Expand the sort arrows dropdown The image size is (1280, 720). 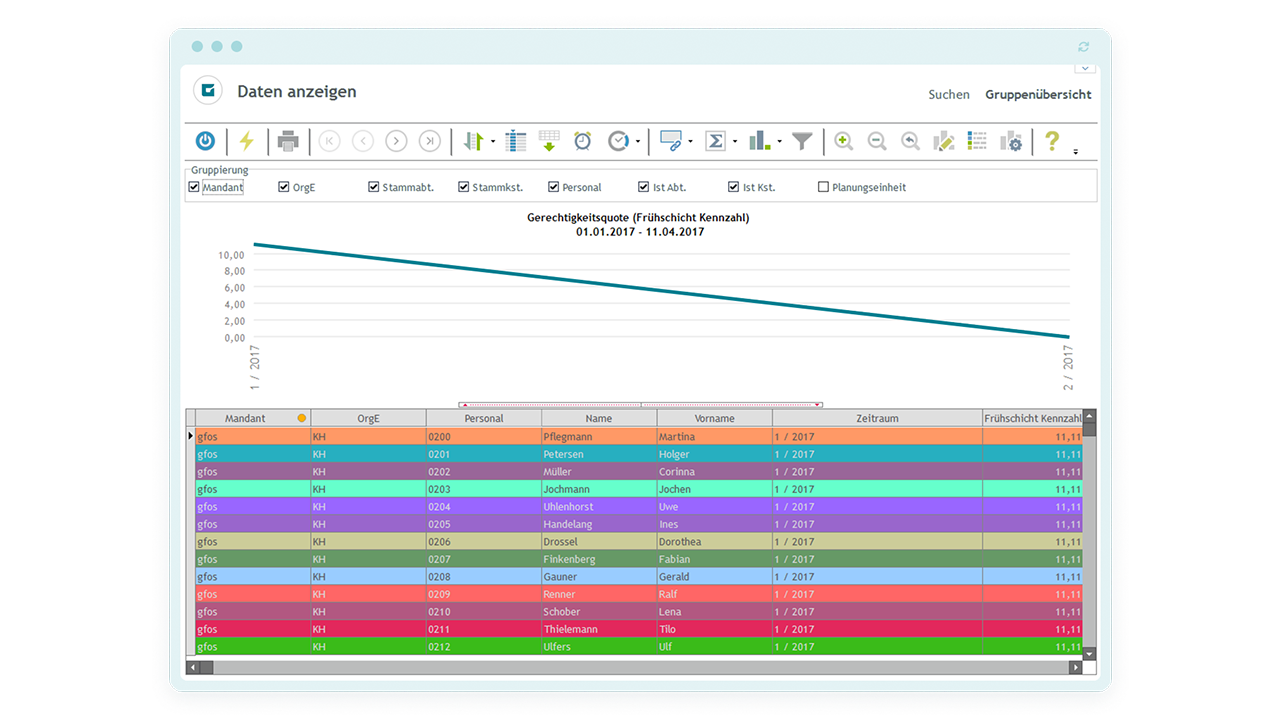coord(493,142)
